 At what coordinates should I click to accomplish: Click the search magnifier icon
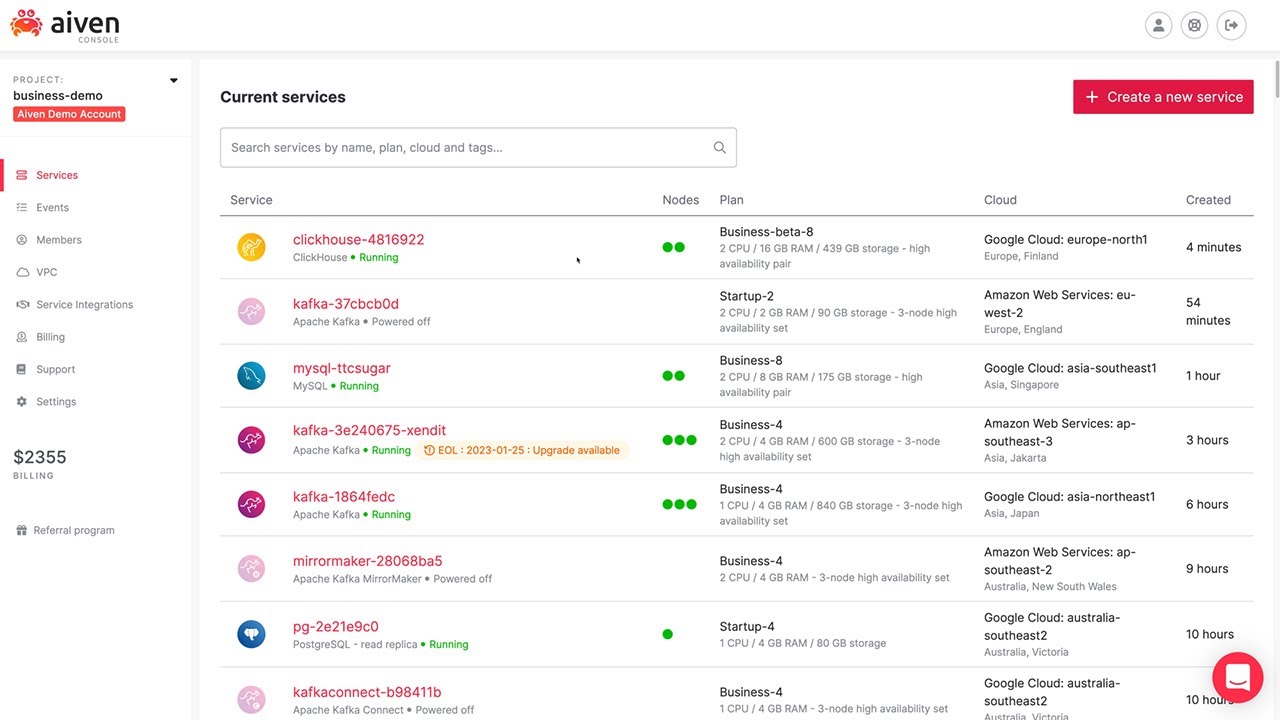[x=719, y=147]
